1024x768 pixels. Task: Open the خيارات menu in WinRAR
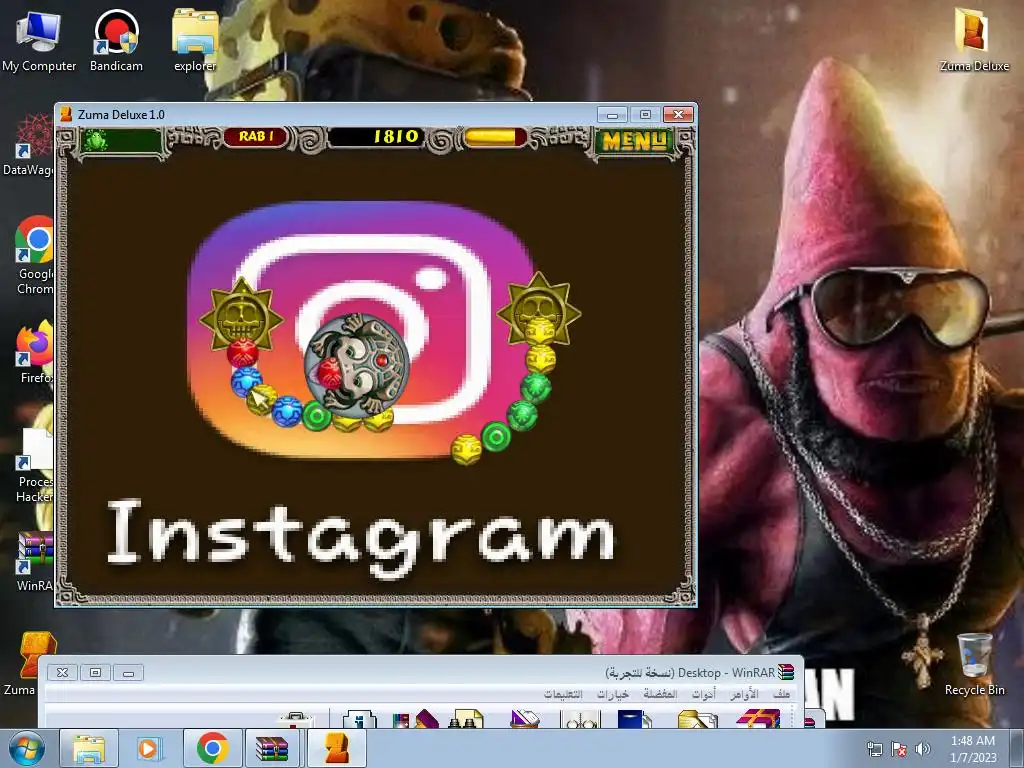613,694
